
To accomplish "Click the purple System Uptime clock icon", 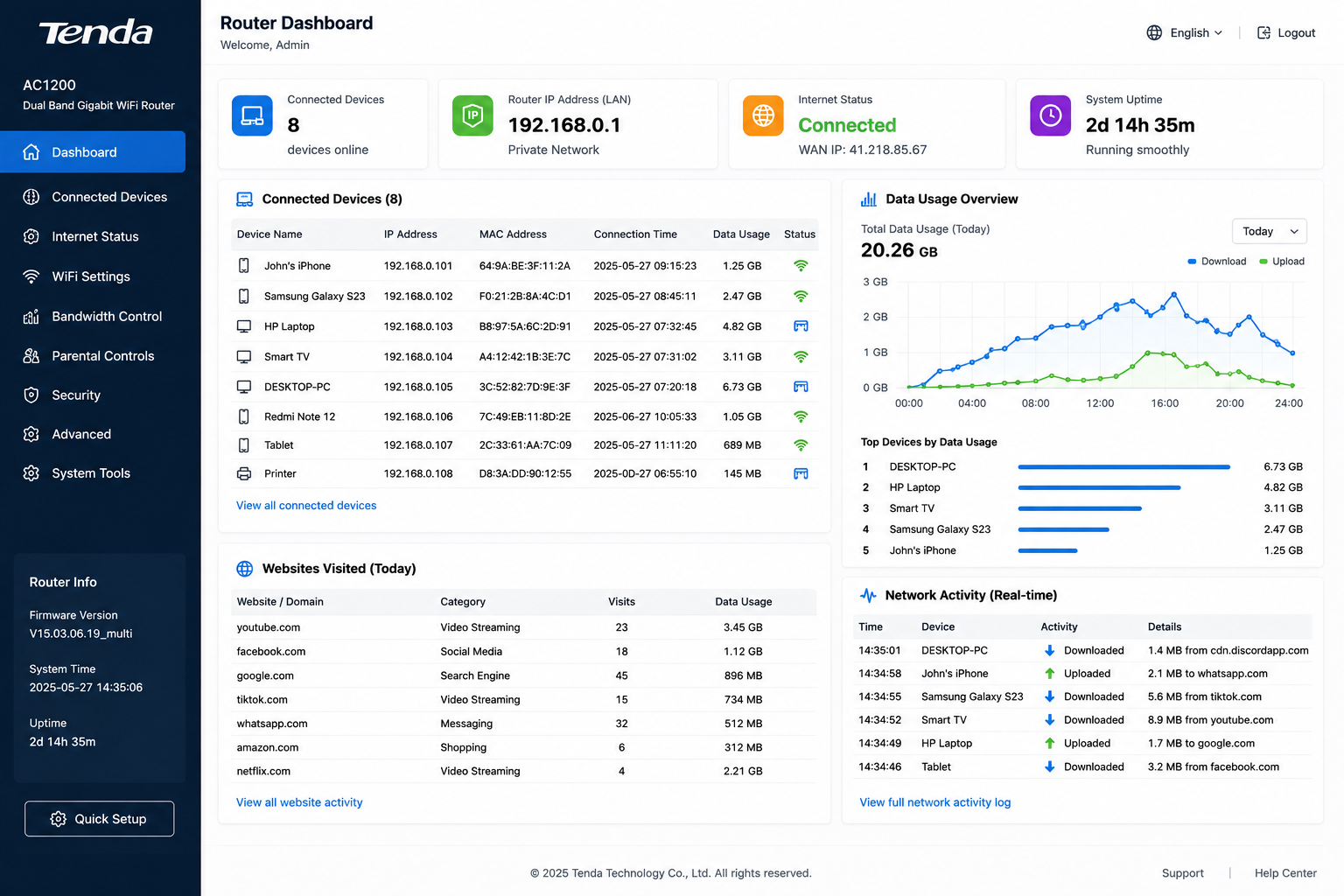I will 1050,115.
